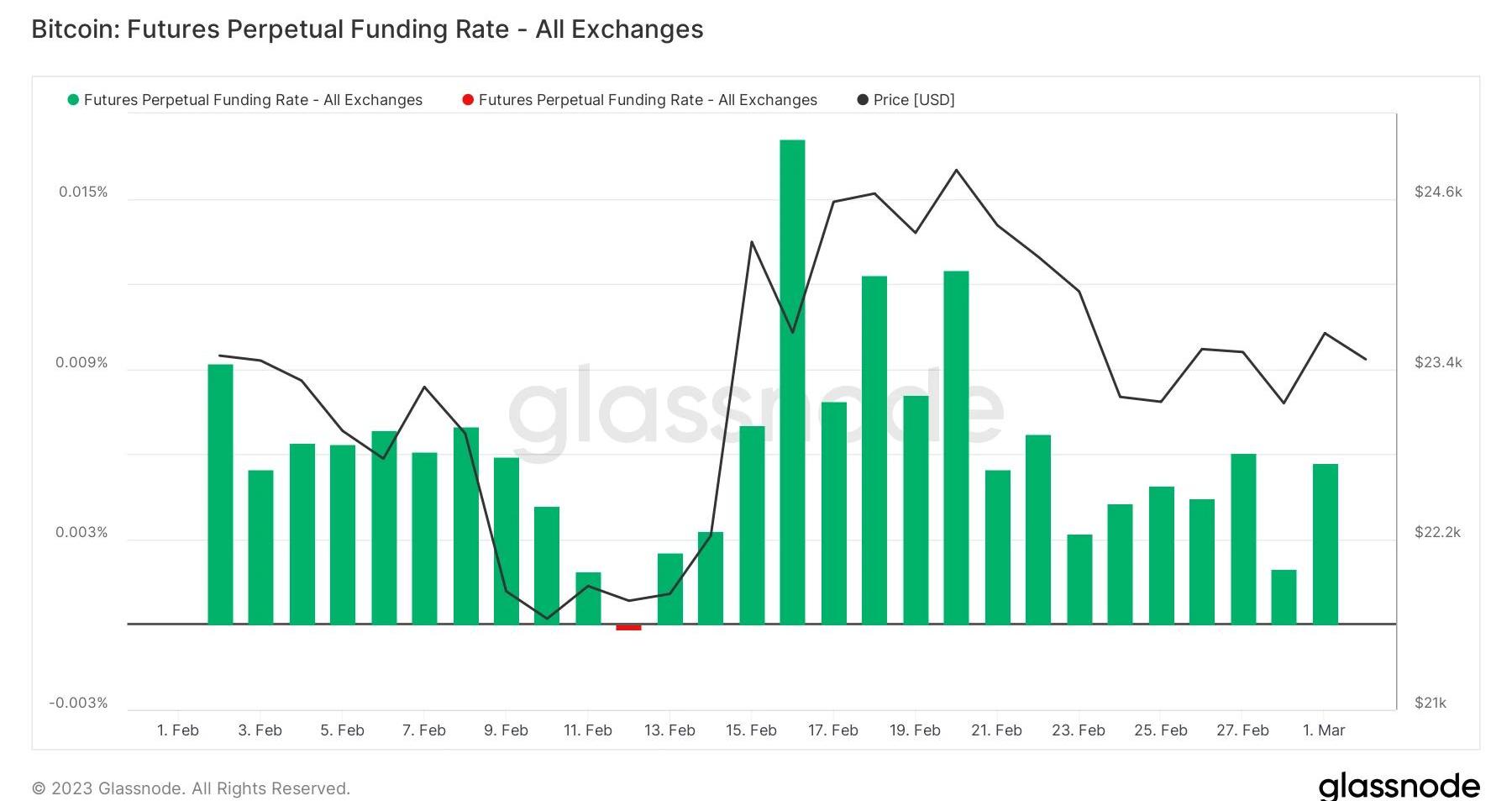The height and width of the screenshot is (801, 1512).
Task: Click the $21k price axis label
Action: [x=1431, y=703]
